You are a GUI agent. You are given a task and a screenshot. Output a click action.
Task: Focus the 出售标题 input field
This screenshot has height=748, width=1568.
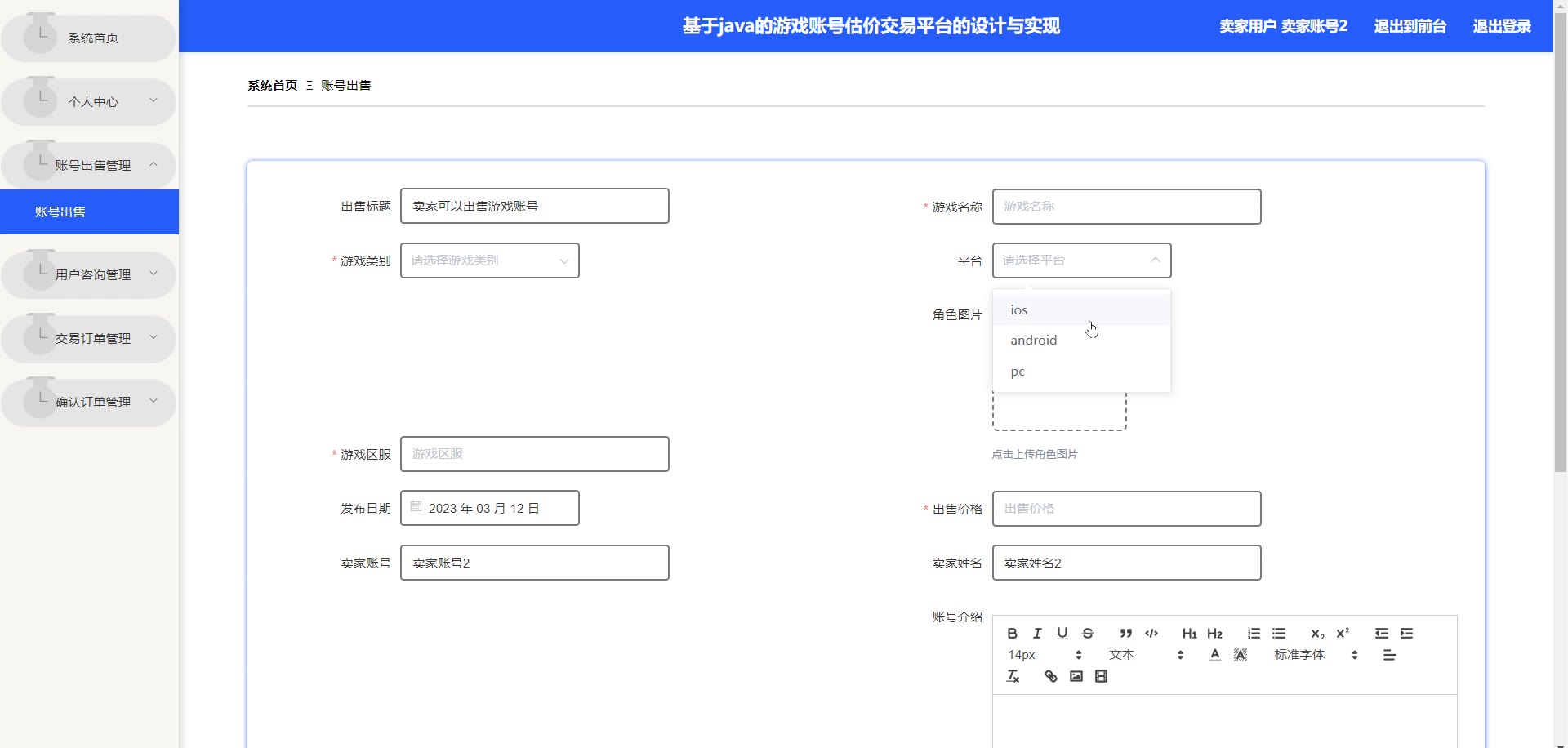pos(535,206)
